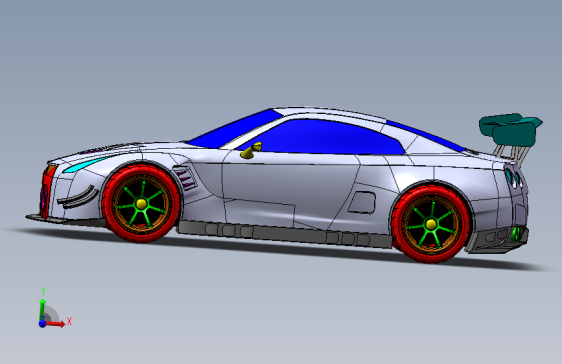Select the fuel filler door outline
This screenshot has width=562, height=364.
coord(362,203)
